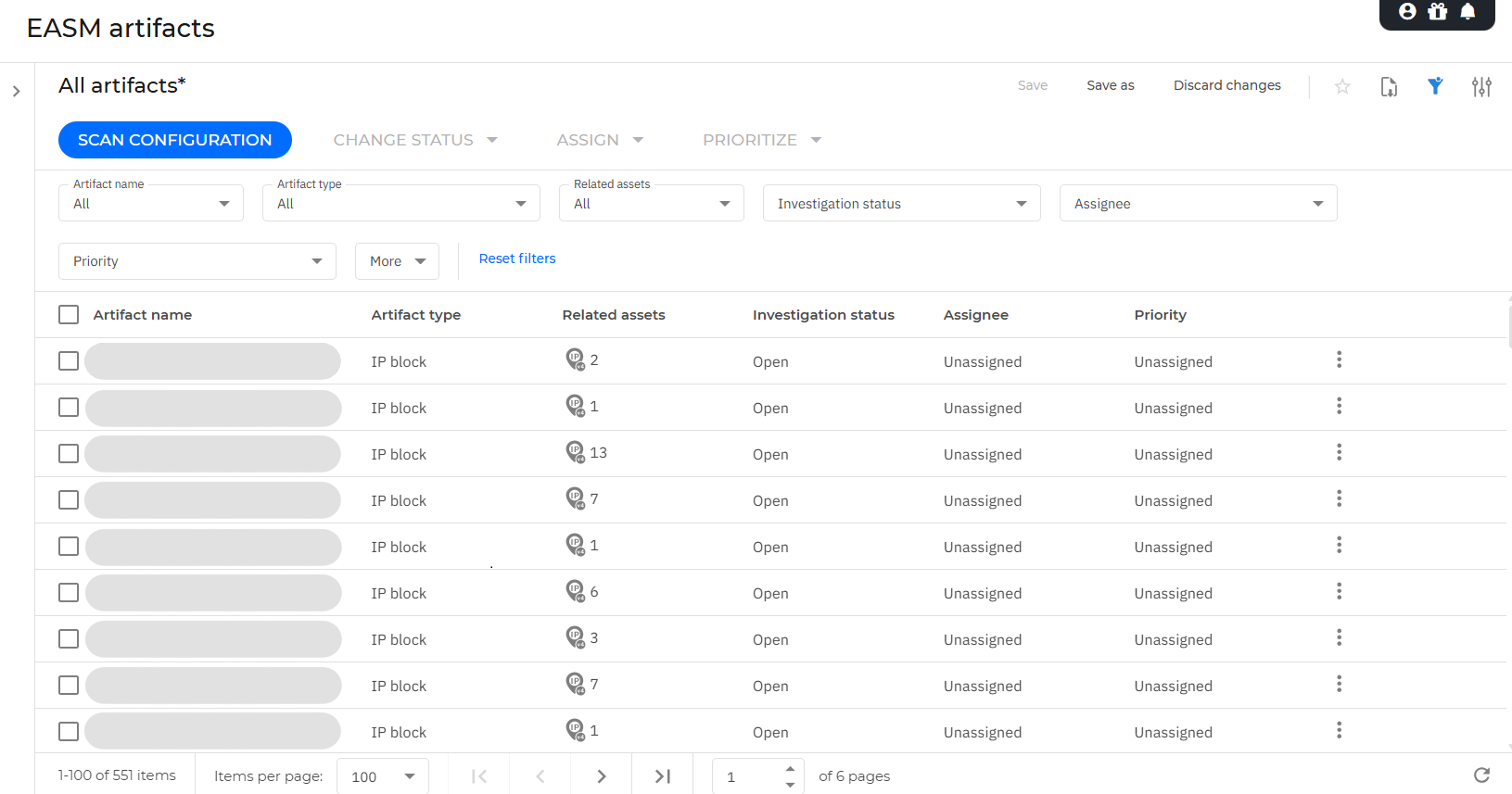Open the user account profile icon

(x=1407, y=11)
